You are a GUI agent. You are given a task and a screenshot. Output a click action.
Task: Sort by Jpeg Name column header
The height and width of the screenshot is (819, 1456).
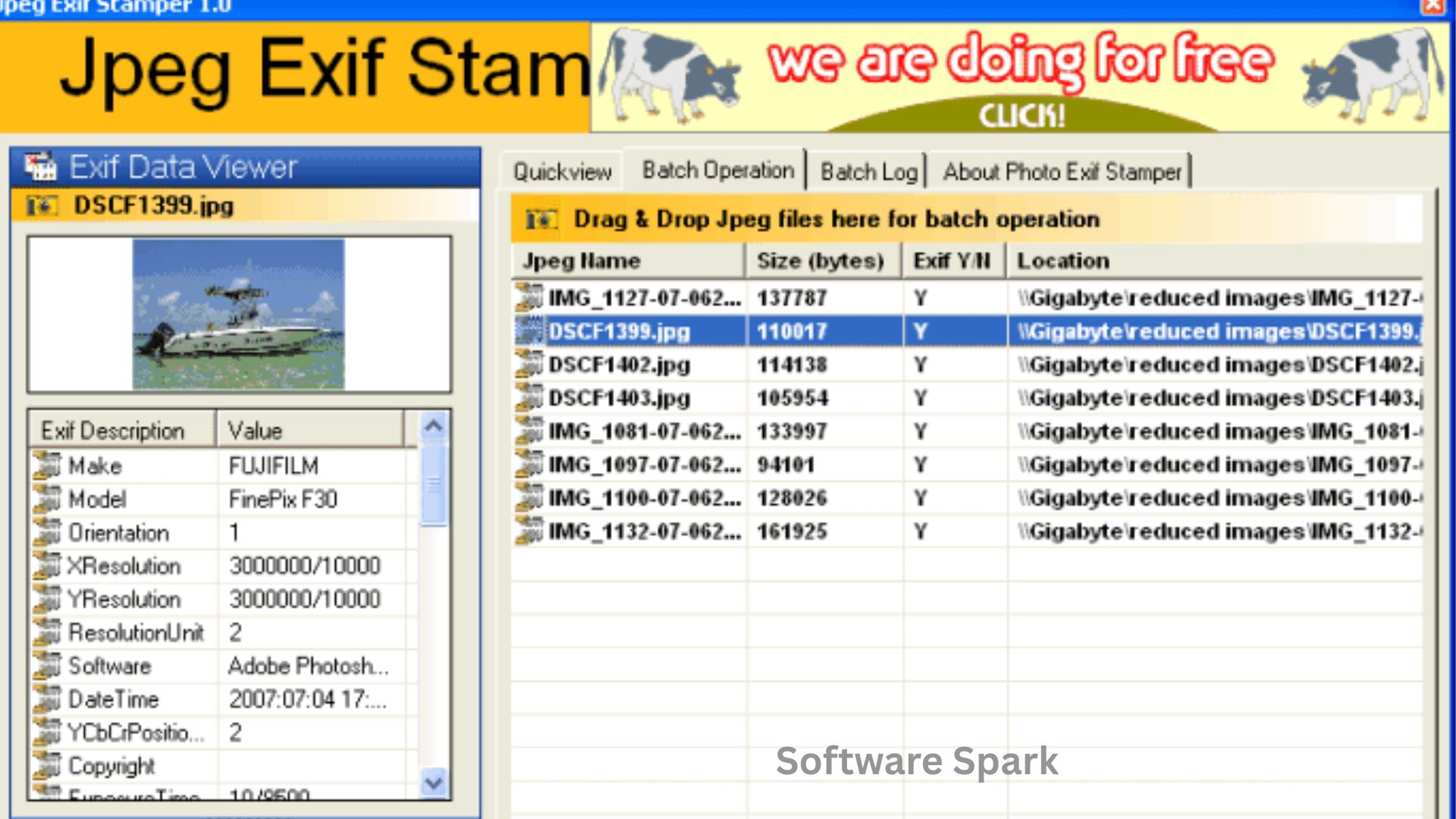(x=628, y=261)
